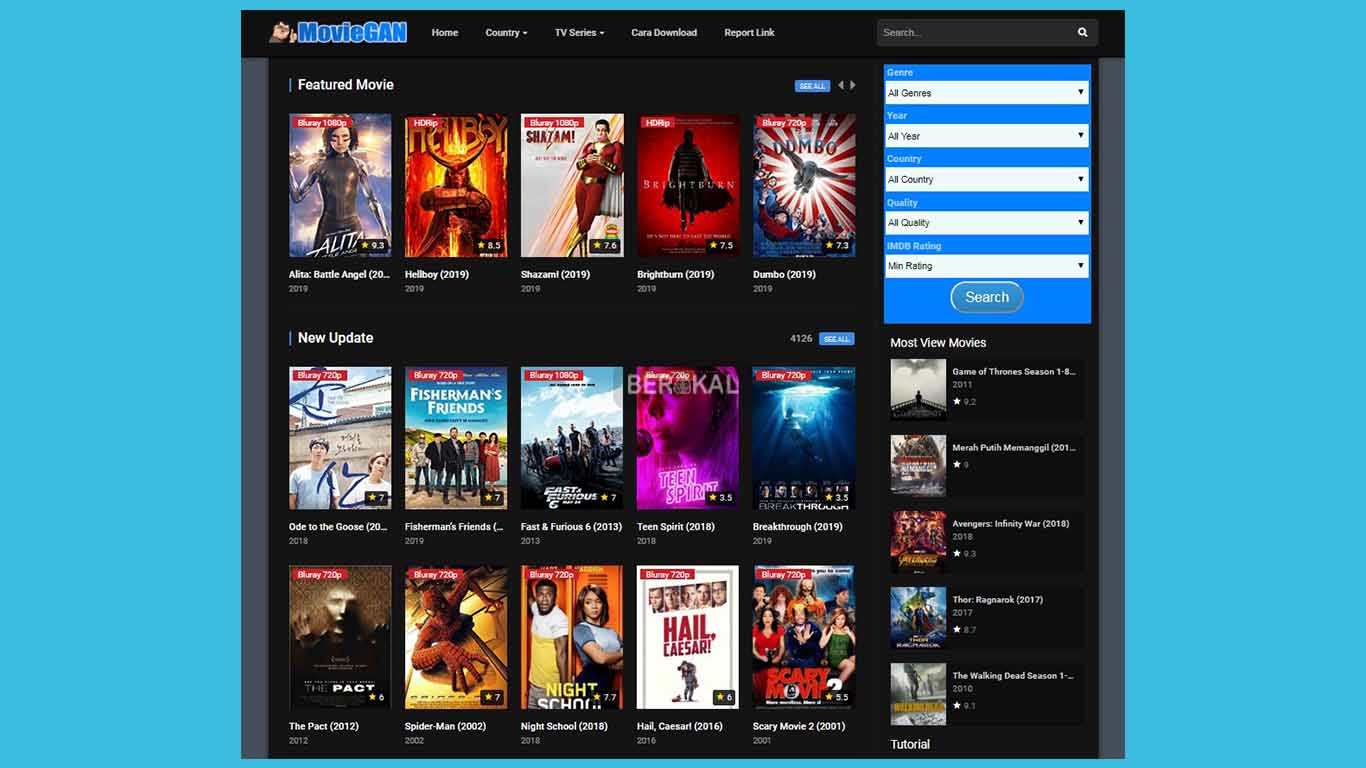Click the blue Search filter button
The height and width of the screenshot is (768, 1366).
tap(987, 297)
